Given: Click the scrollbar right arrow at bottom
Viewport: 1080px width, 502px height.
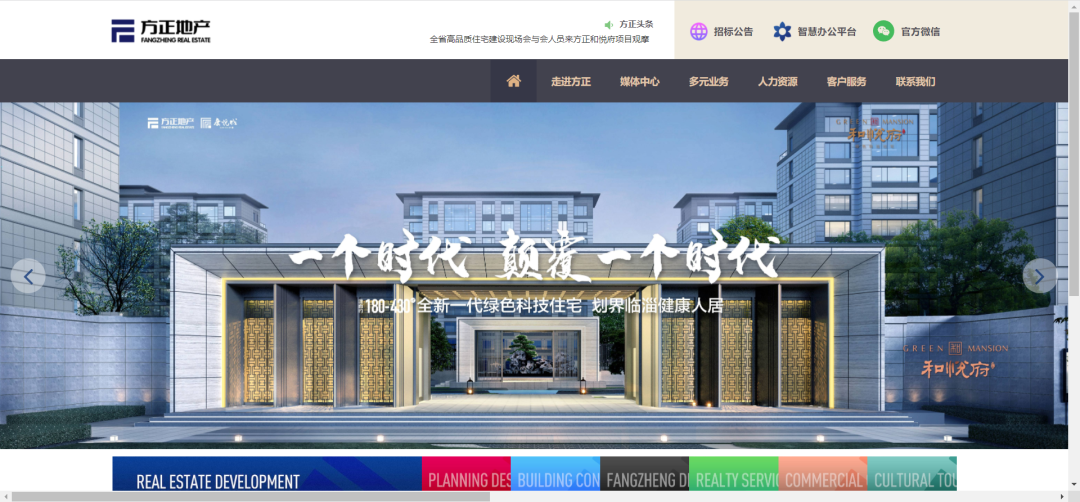Looking at the screenshot, I should click(x=1063, y=496).
